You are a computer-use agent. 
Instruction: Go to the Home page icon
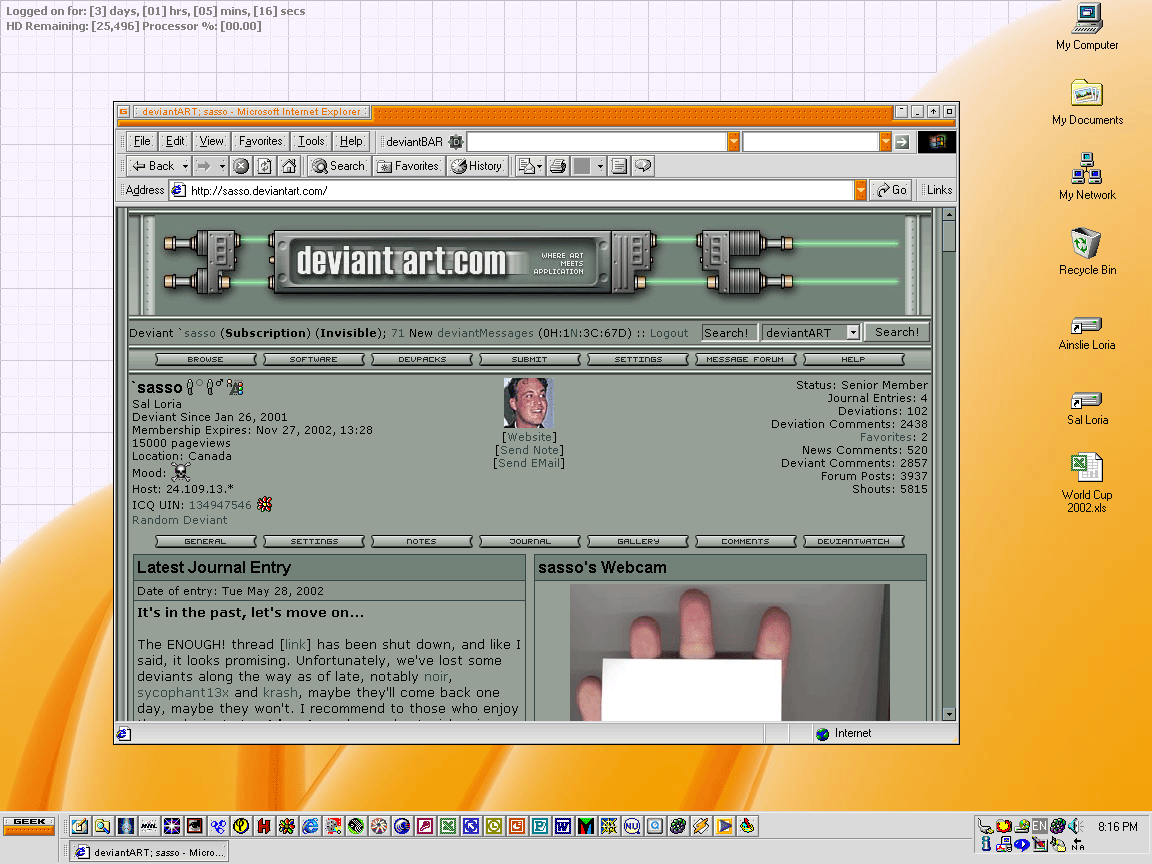click(x=289, y=166)
